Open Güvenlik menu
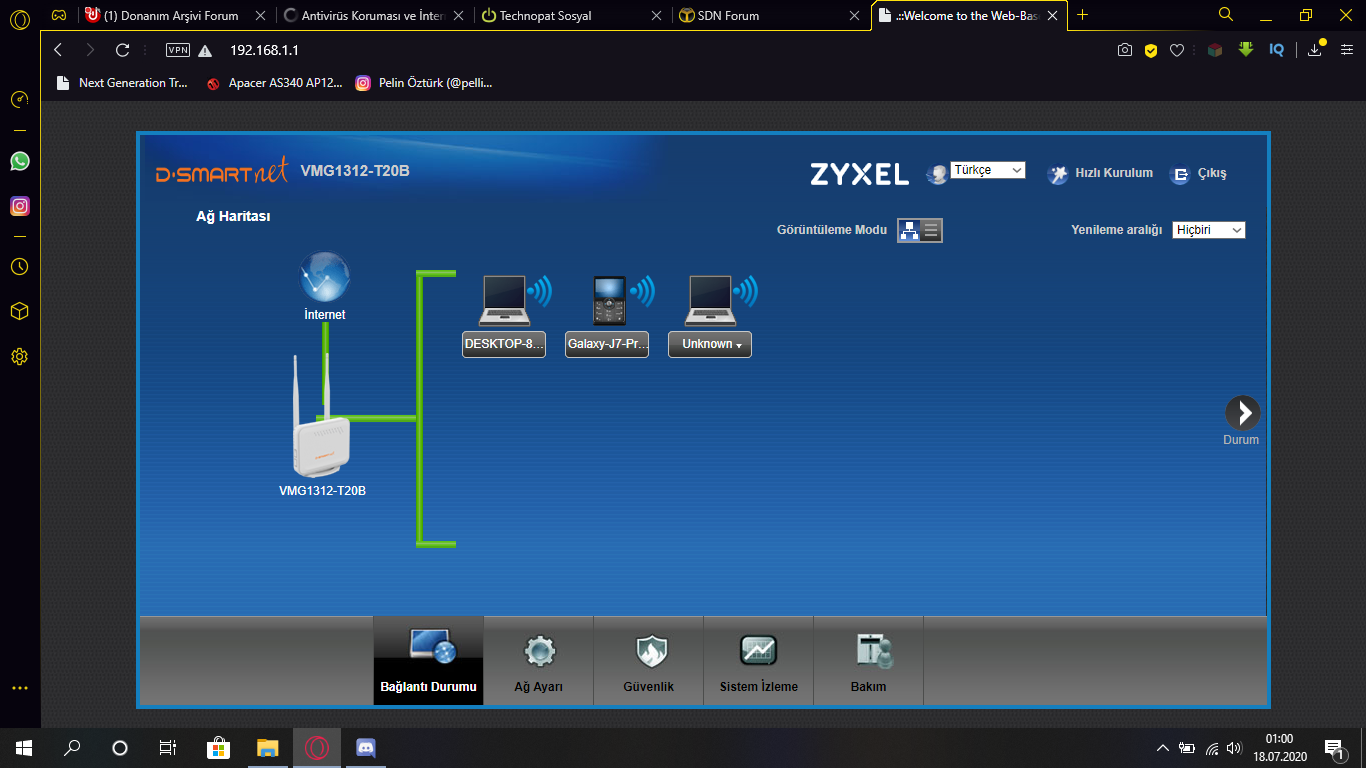The height and width of the screenshot is (768, 1366). click(649, 661)
